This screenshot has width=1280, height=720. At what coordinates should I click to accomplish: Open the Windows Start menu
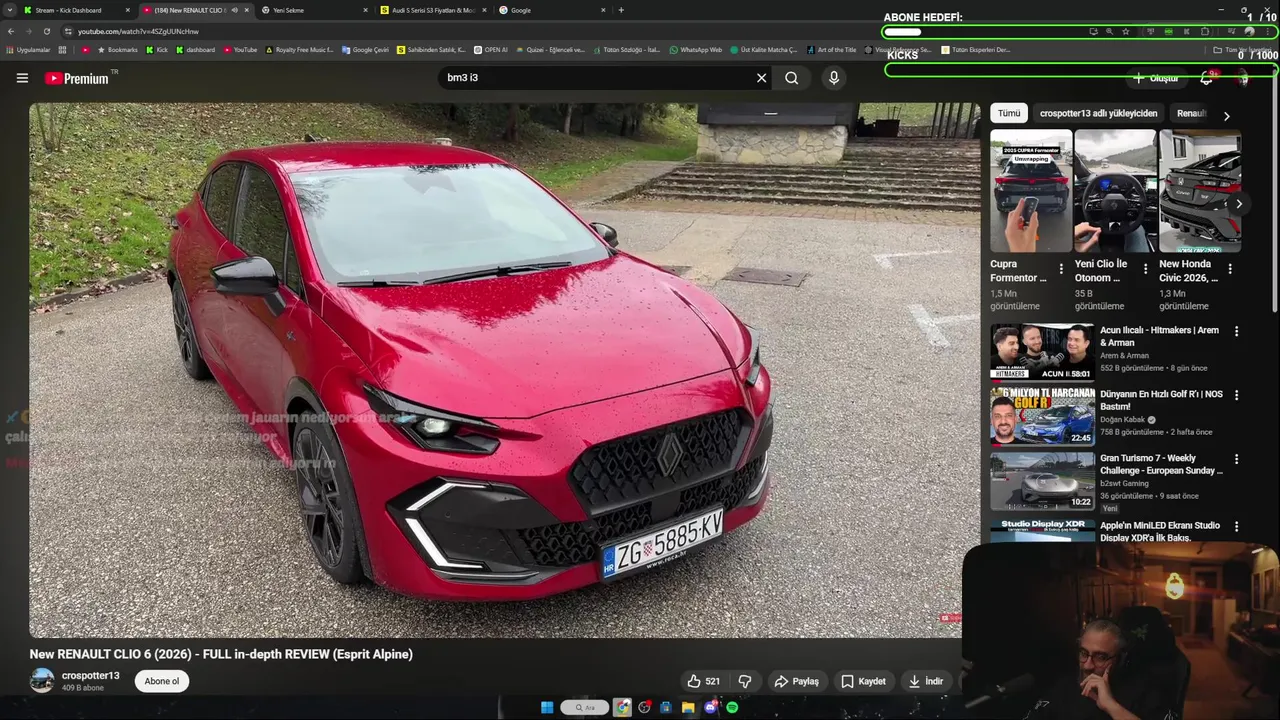547,708
